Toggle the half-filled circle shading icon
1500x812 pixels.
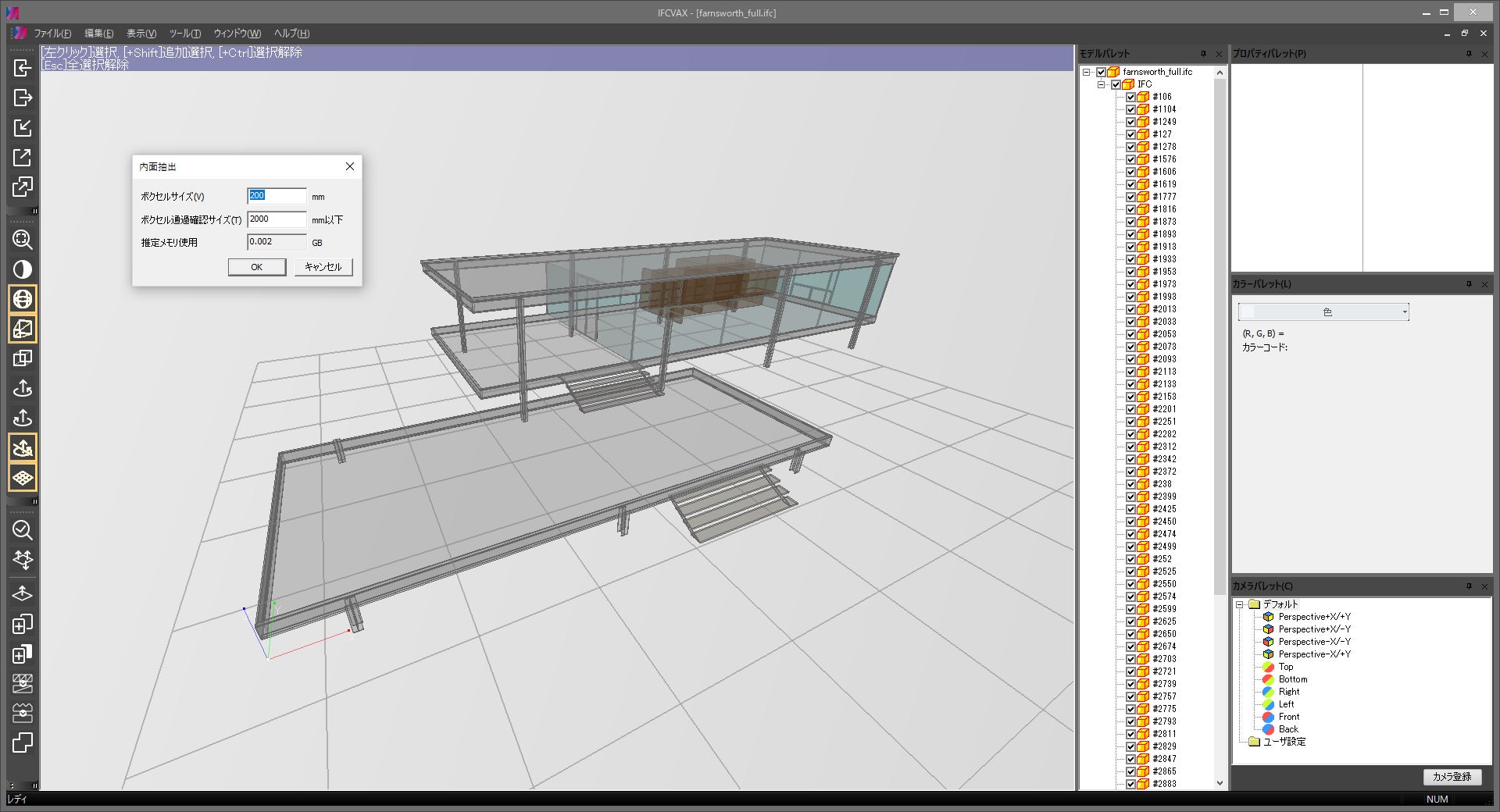[23, 269]
